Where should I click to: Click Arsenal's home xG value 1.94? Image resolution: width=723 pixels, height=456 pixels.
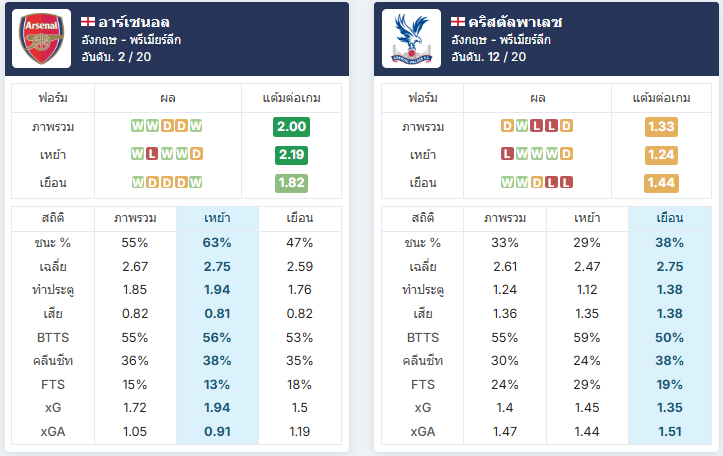(217, 408)
